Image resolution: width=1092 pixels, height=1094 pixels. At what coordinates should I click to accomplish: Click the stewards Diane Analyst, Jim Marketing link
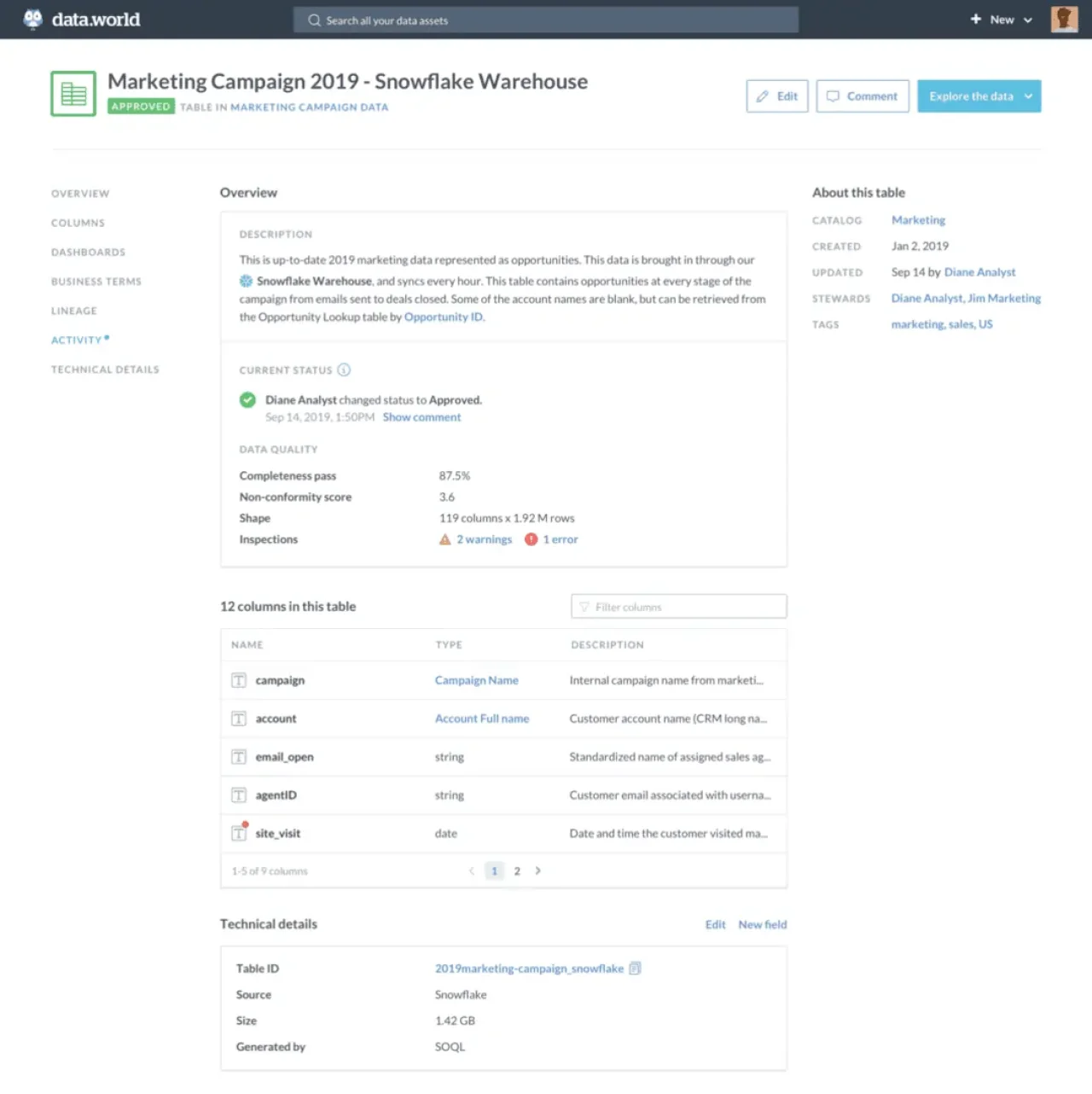tap(966, 298)
